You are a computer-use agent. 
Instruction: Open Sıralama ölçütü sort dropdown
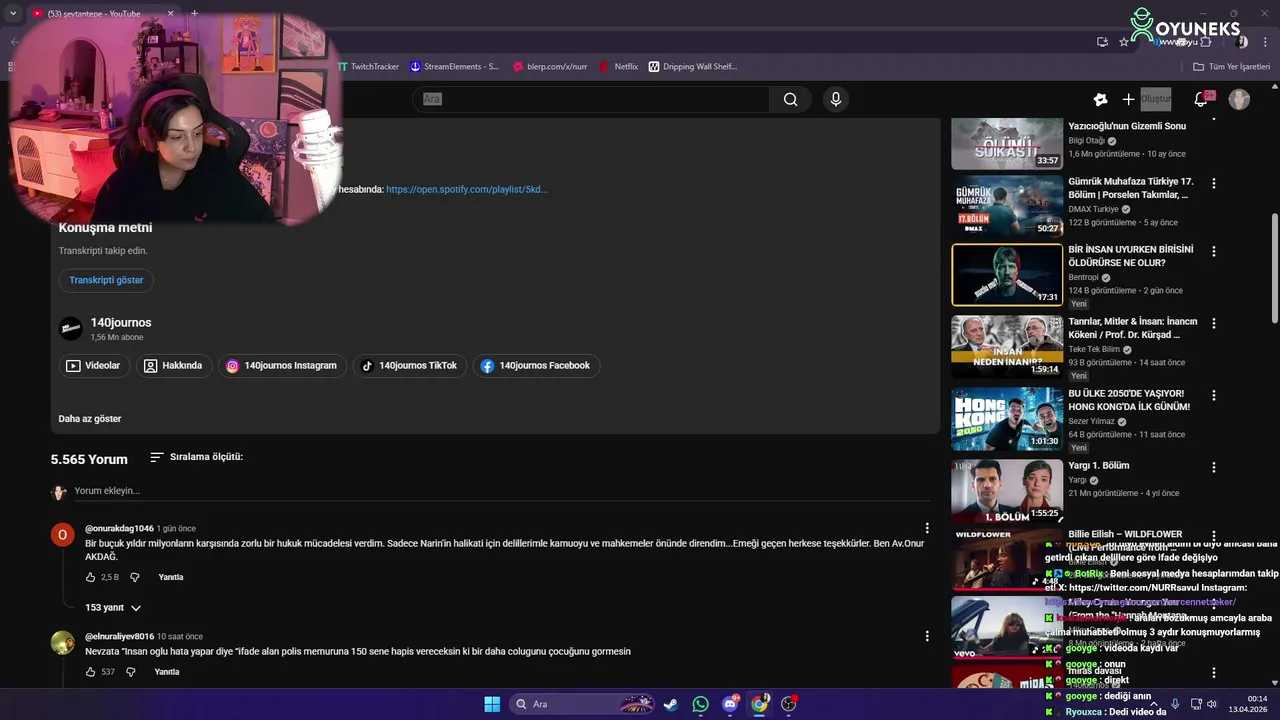click(x=196, y=457)
